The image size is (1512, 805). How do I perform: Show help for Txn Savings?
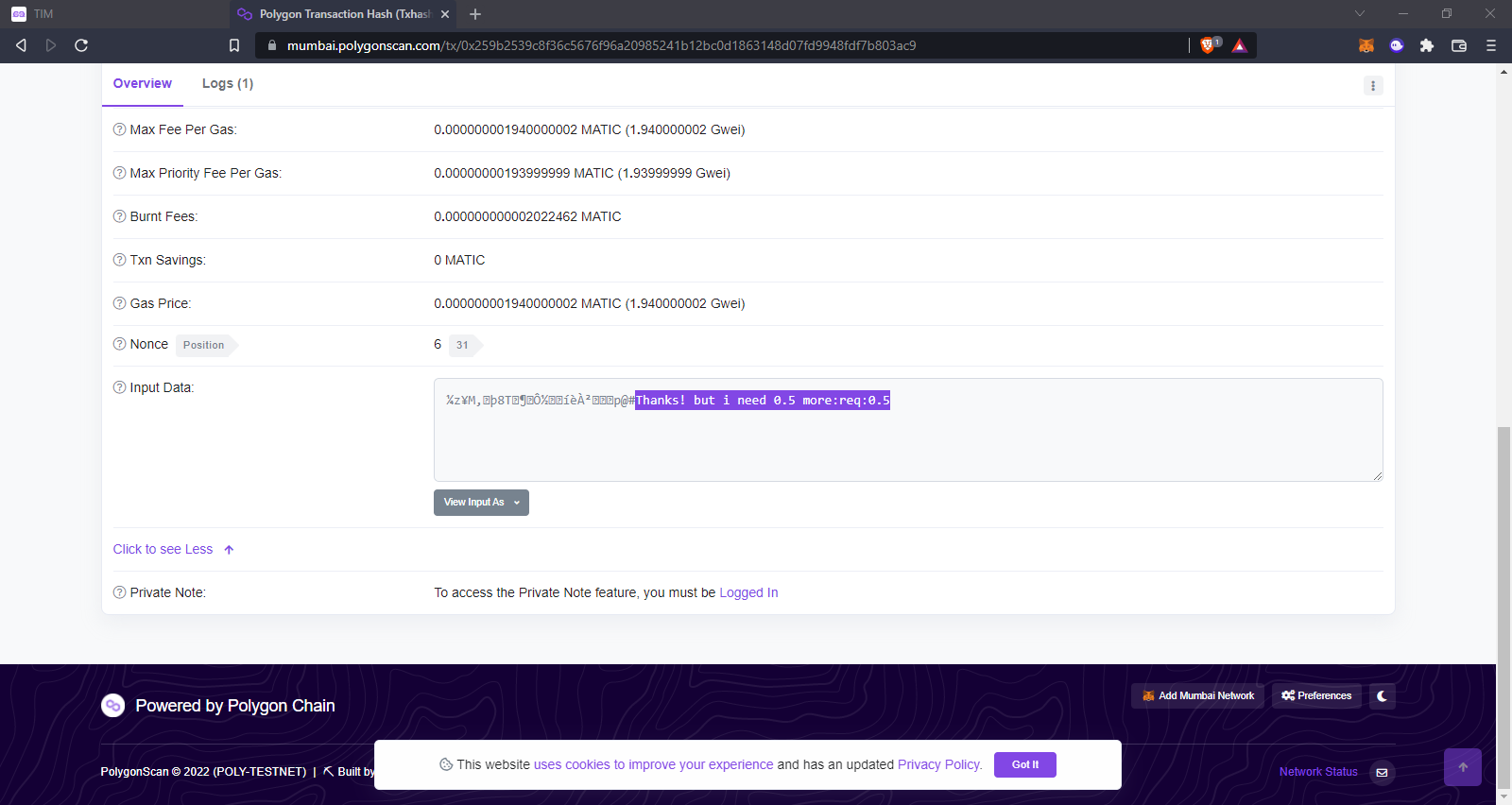coord(120,260)
